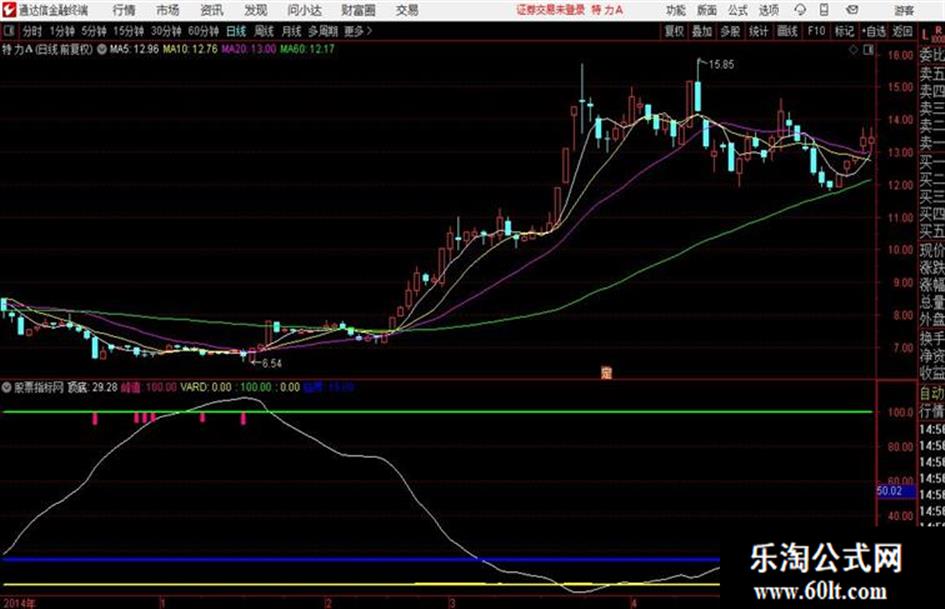Open the 公式 menu

coord(738,10)
